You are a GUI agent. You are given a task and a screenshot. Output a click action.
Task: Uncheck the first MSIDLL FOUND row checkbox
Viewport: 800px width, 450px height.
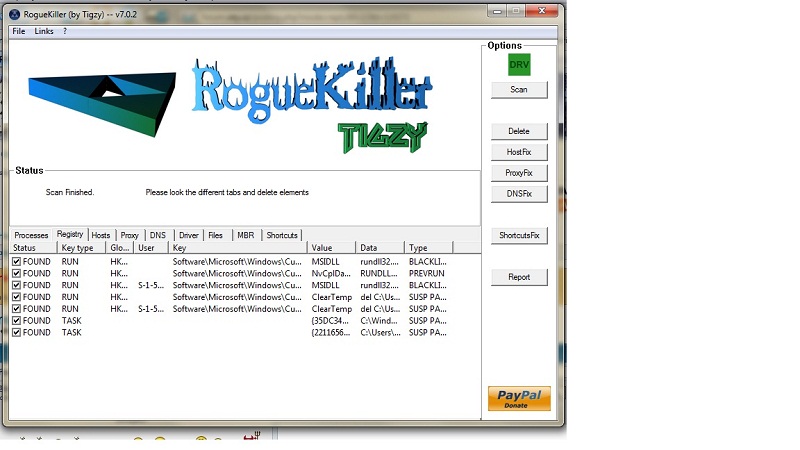(x=16, y=261)
